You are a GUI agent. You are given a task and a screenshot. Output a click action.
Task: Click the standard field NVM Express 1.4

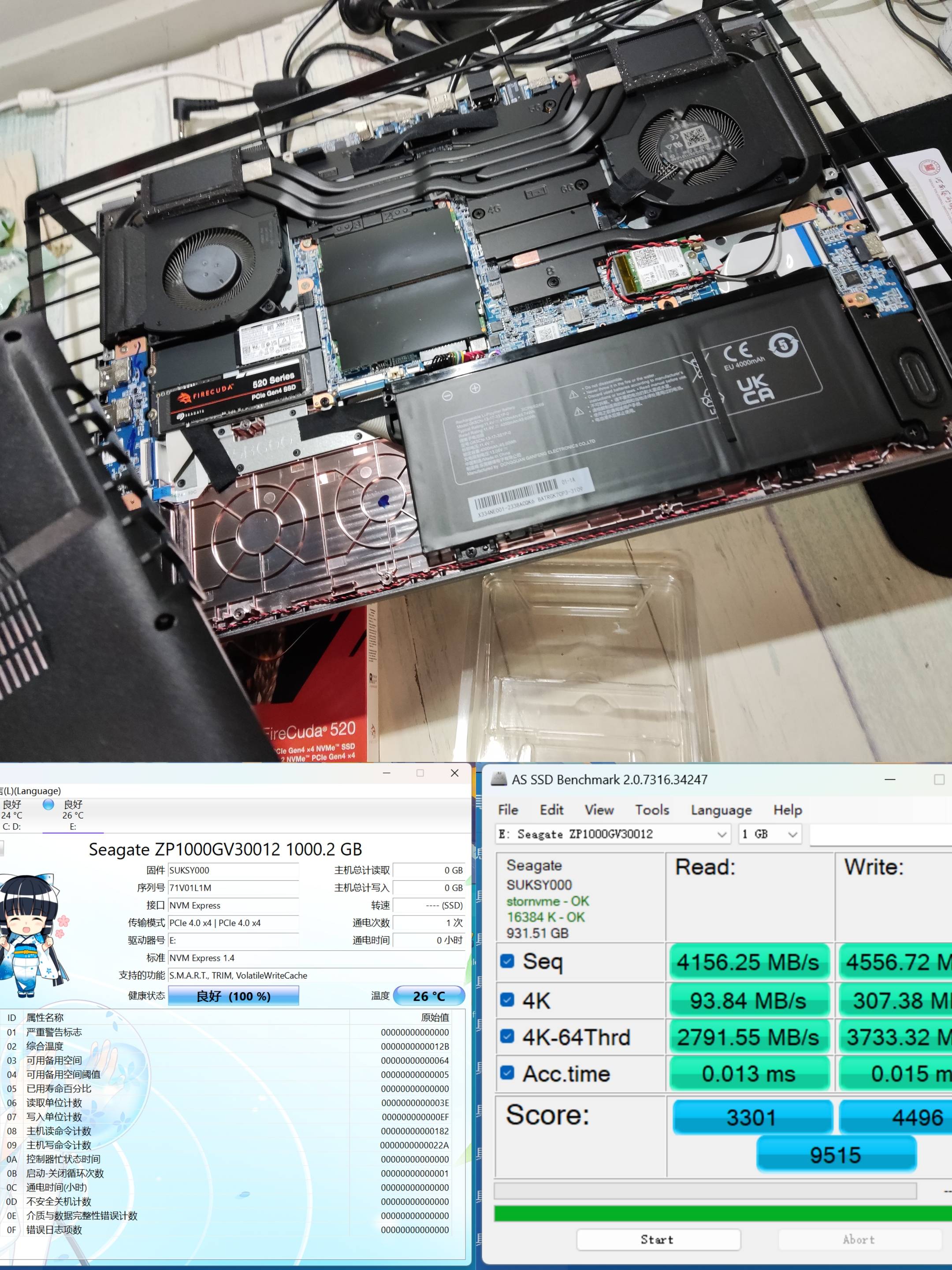tap(316, 958)
